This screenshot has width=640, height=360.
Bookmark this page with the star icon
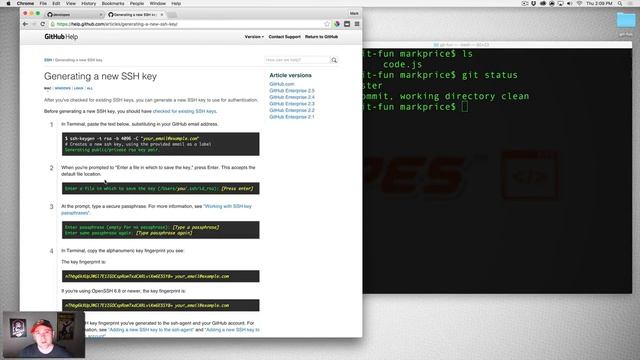click(x=327, y=24)
